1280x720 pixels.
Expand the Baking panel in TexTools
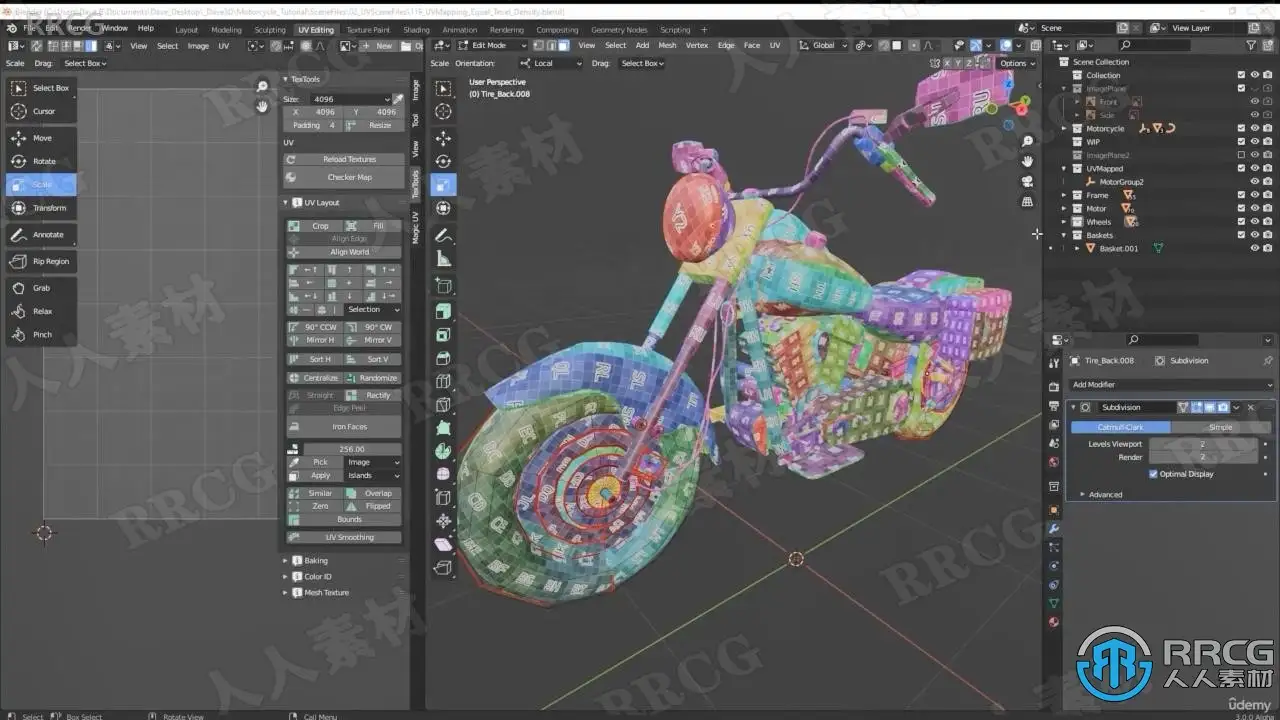(x=316, y=561)
